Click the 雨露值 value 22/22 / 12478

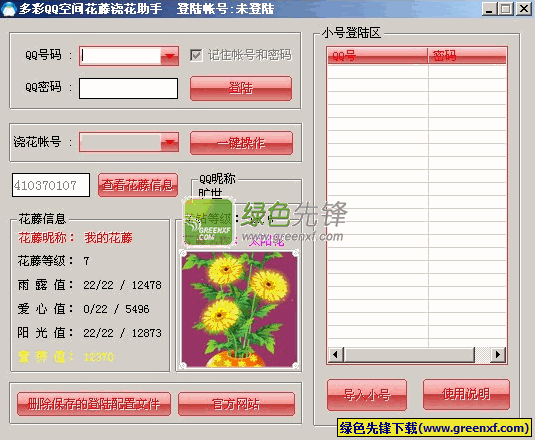point(122,285)
